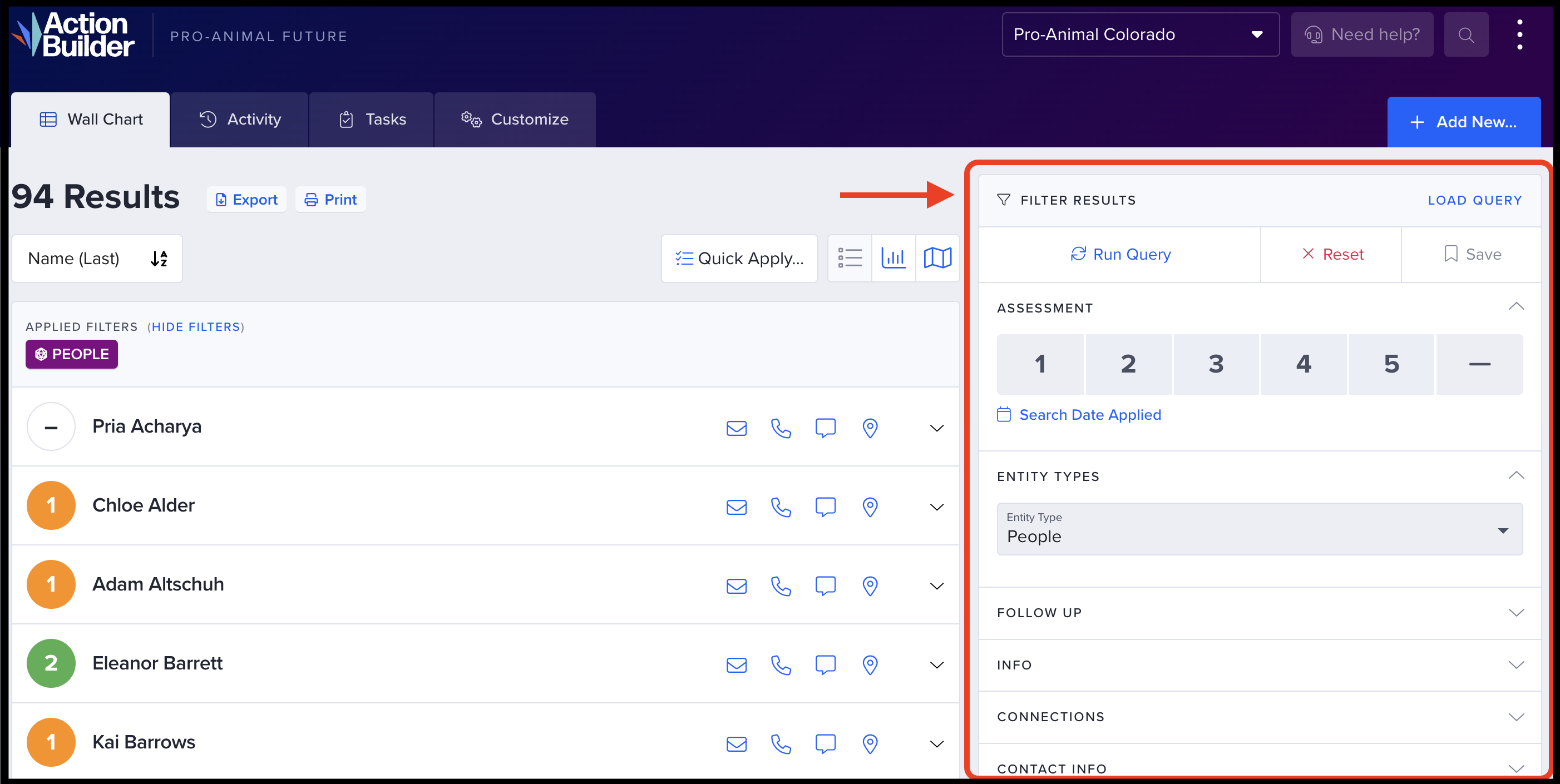Open the note icon for Adam Altschuh
This screenshot has height=784, width=1560.
pyautogui.click(x=825, y=585)
